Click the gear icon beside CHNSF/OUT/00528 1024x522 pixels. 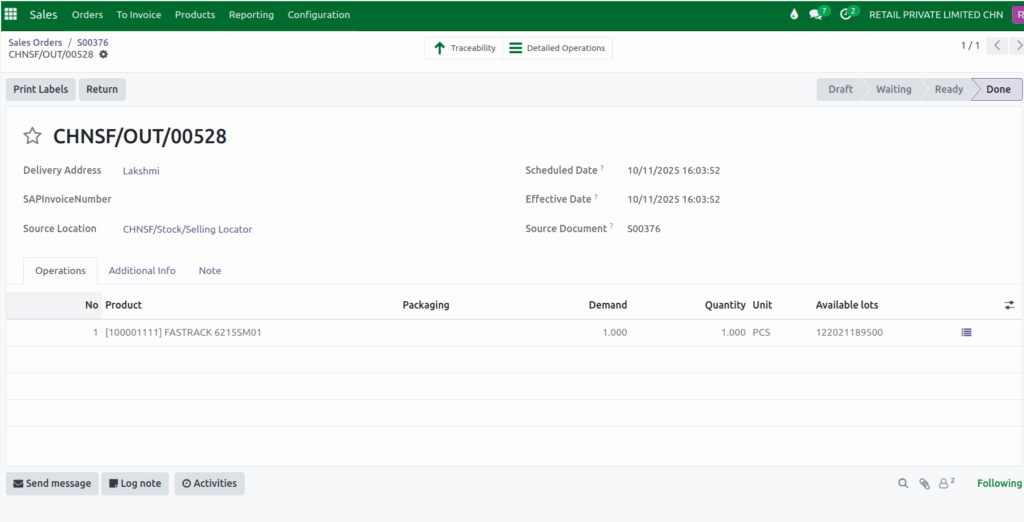coord(103,55)
